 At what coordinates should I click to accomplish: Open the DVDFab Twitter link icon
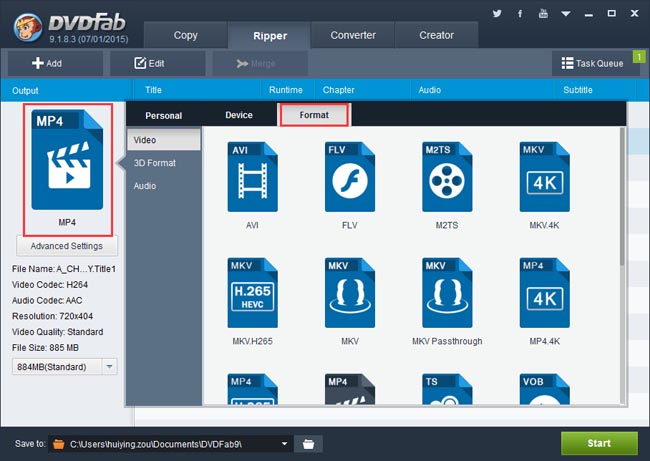pos(497,14)
